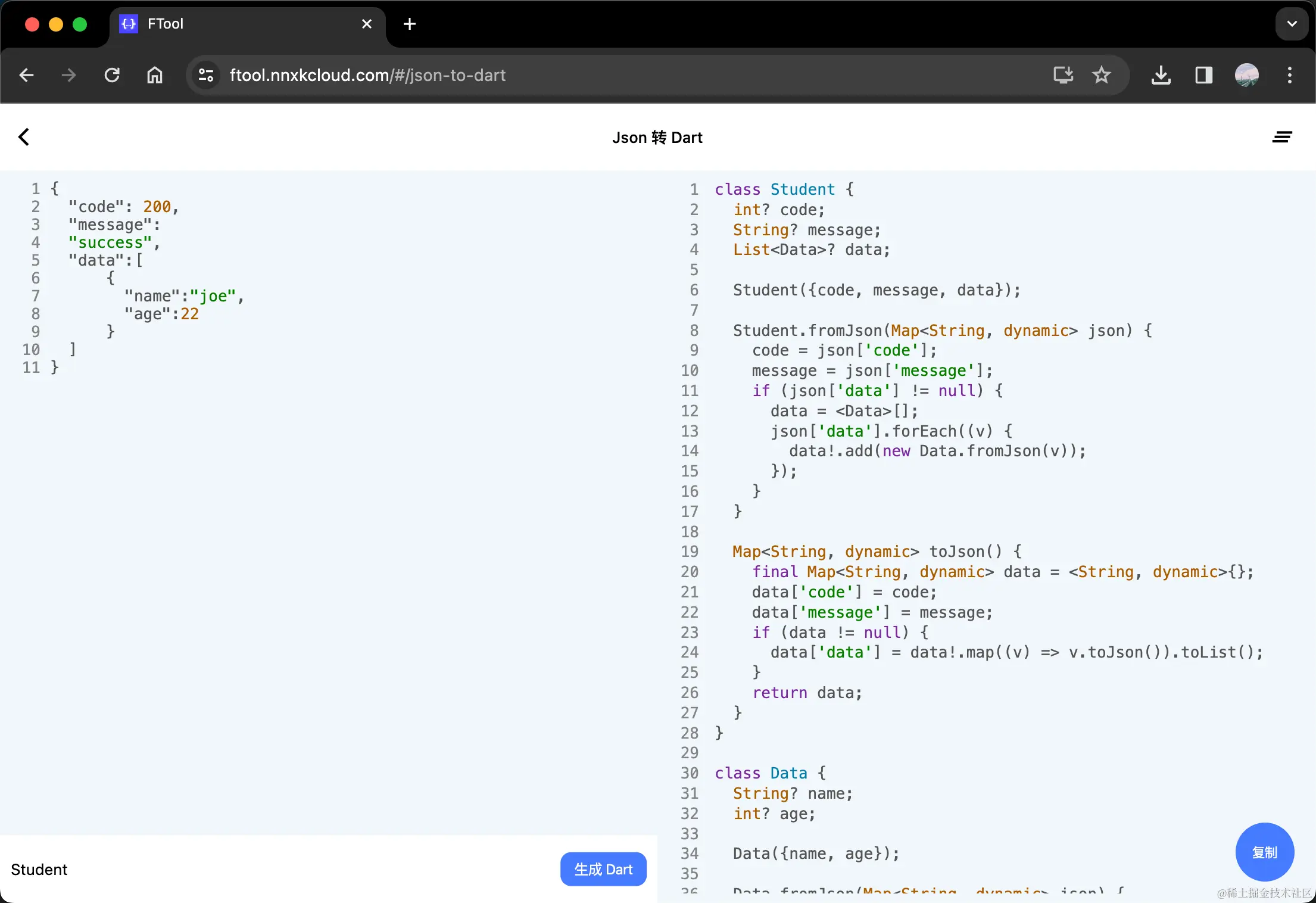1316x903 pixels.
Task: Reload the current page
Action: [111, 75]
